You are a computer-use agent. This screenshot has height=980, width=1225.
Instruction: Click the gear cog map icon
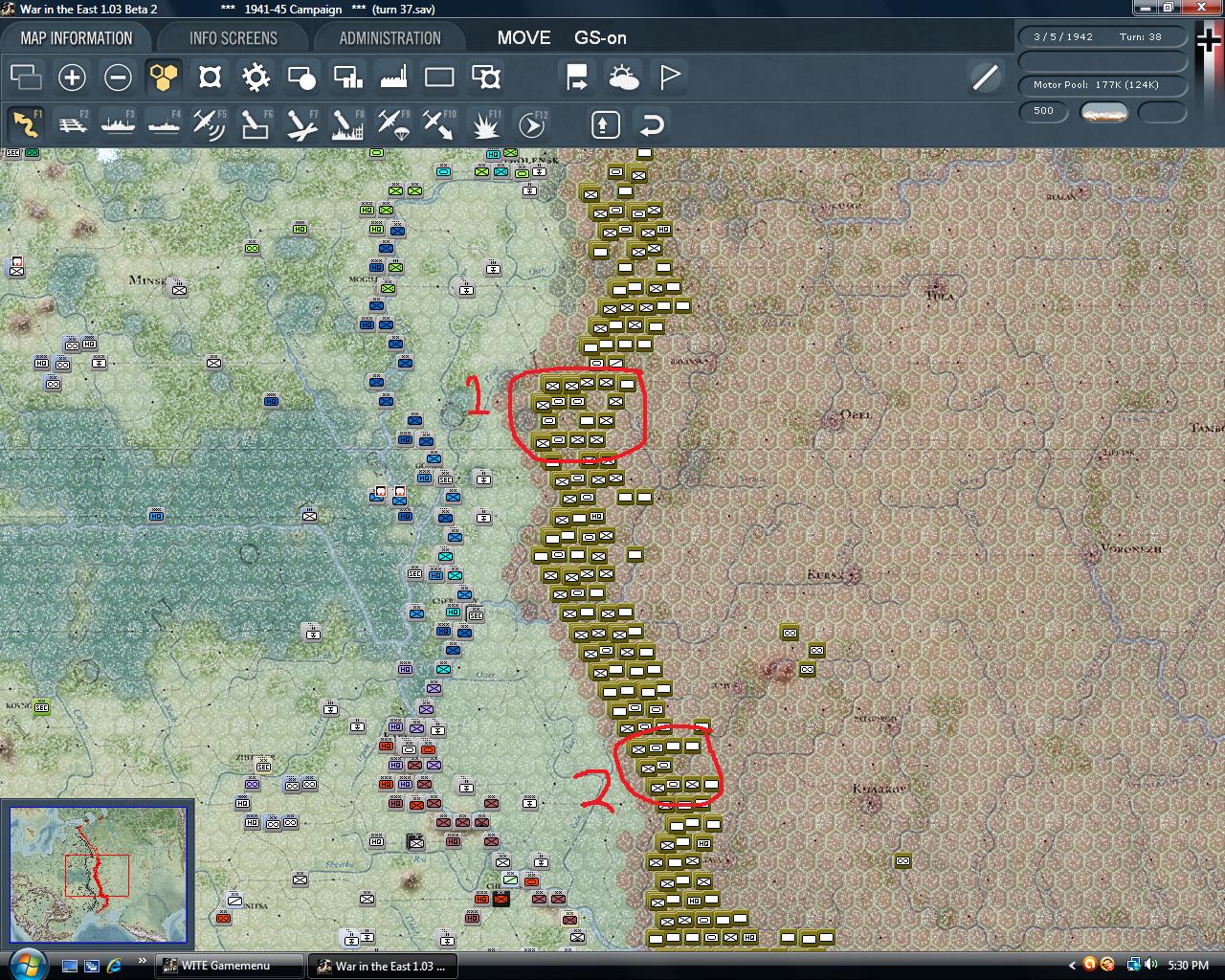[x=256, y=77]
